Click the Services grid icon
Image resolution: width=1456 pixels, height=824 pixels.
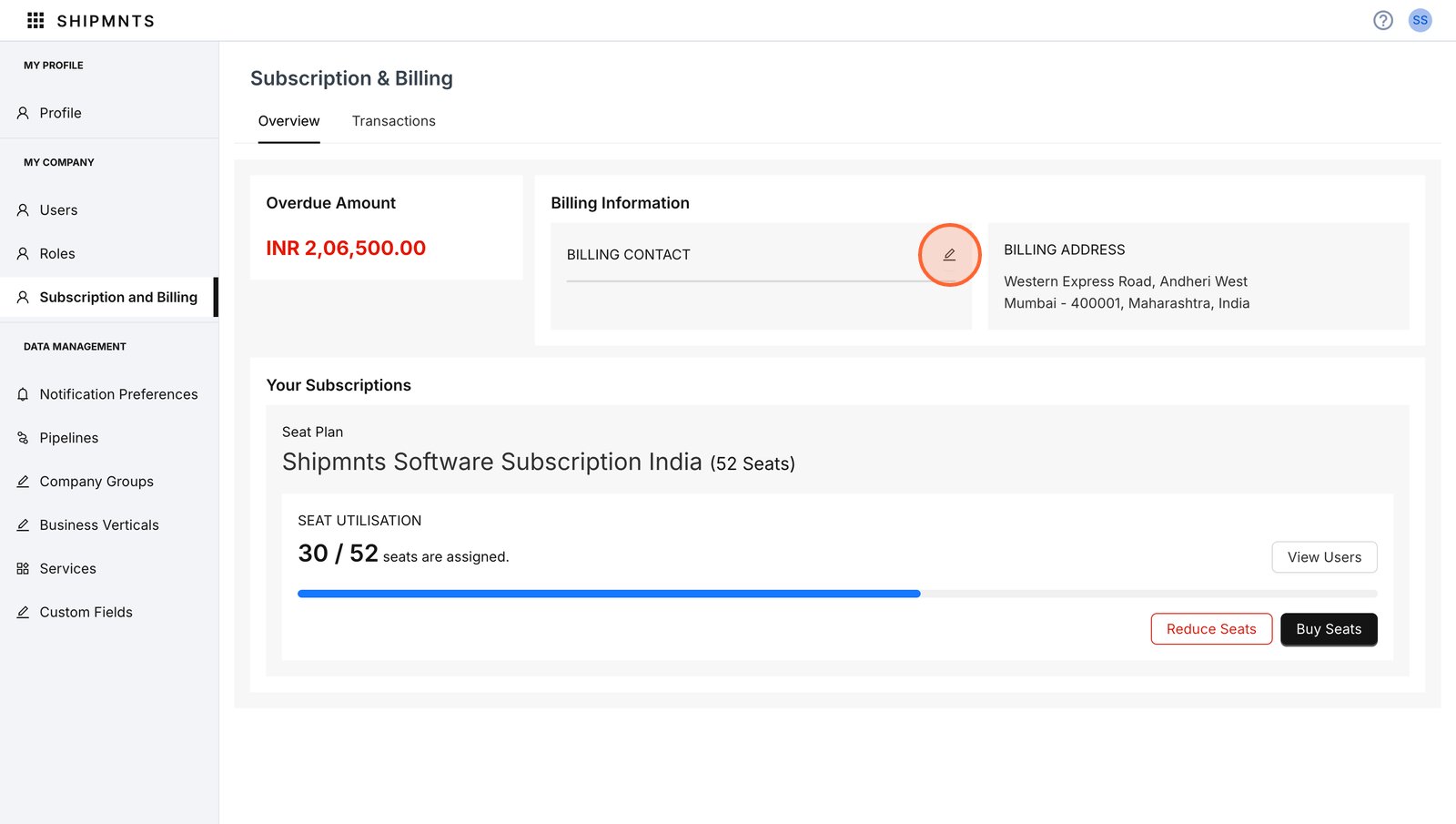[x=23, y=569]
